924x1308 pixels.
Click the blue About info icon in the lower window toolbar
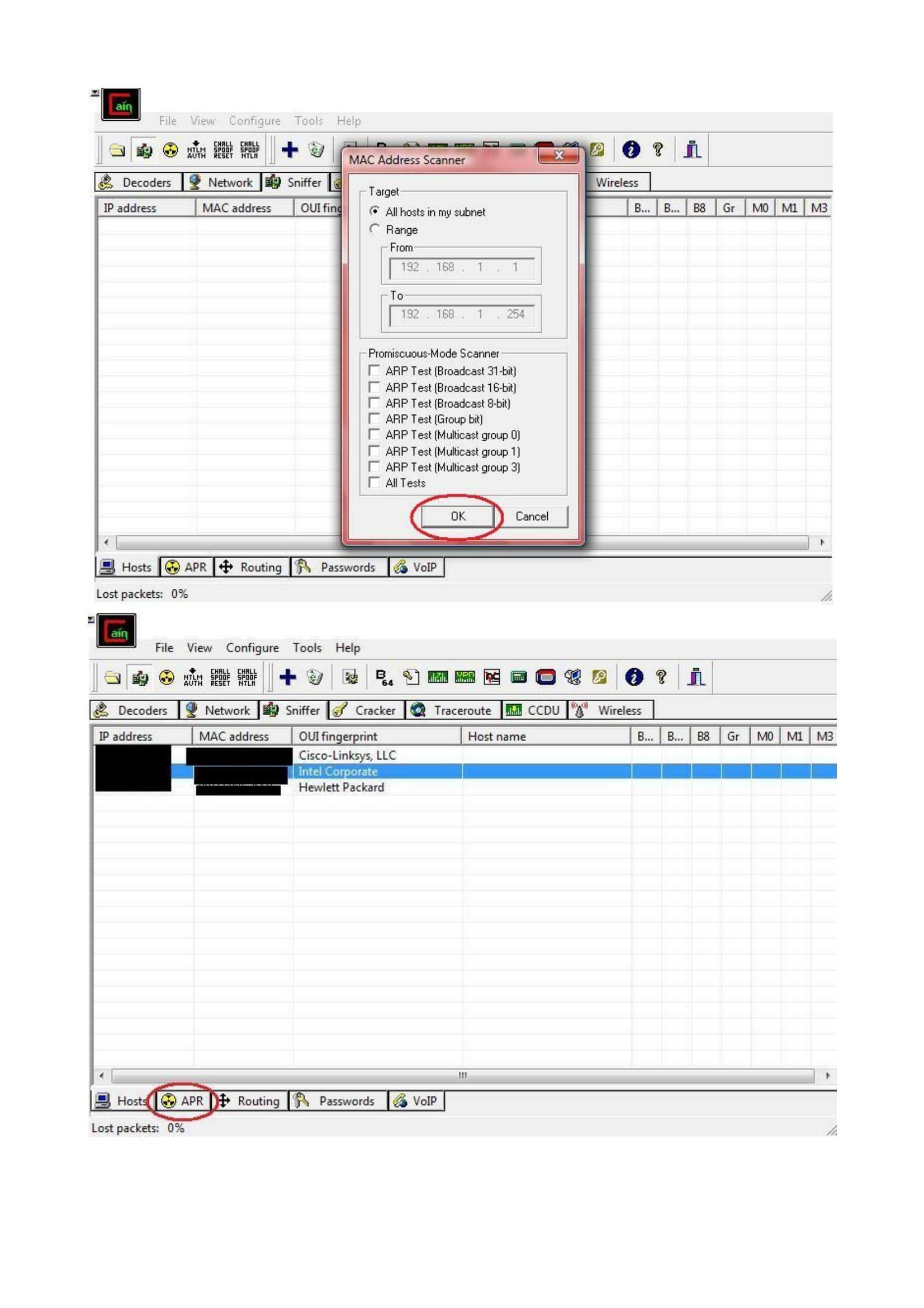tap(633, 677)
